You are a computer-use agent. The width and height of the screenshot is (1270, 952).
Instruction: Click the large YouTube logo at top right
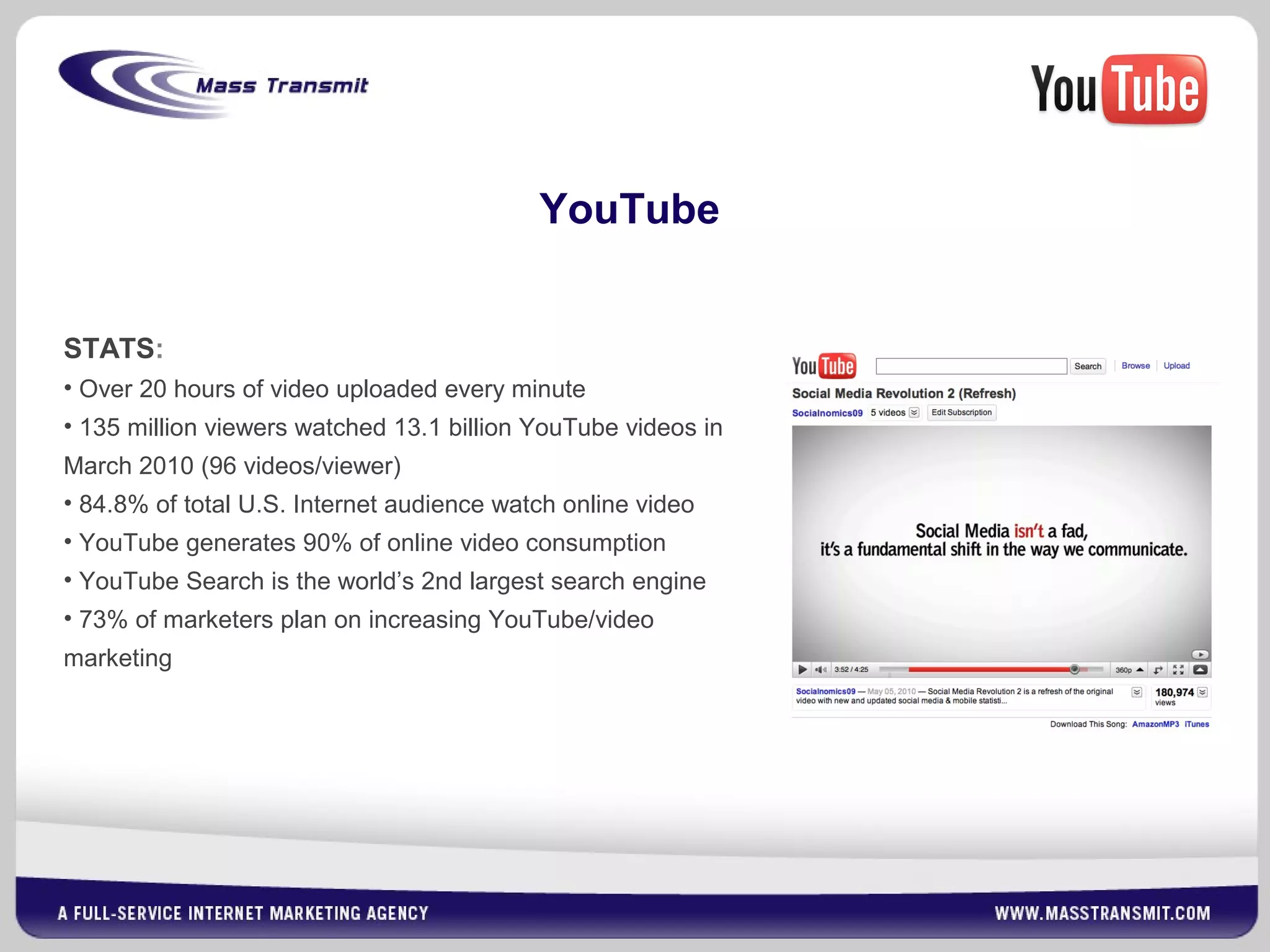click(x=1119, y=90)
